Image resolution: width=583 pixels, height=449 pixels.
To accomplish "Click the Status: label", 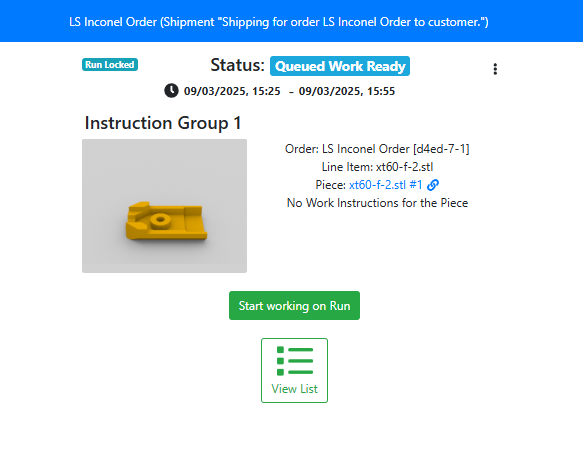I will pyautogui.click(x=238, y=65).
